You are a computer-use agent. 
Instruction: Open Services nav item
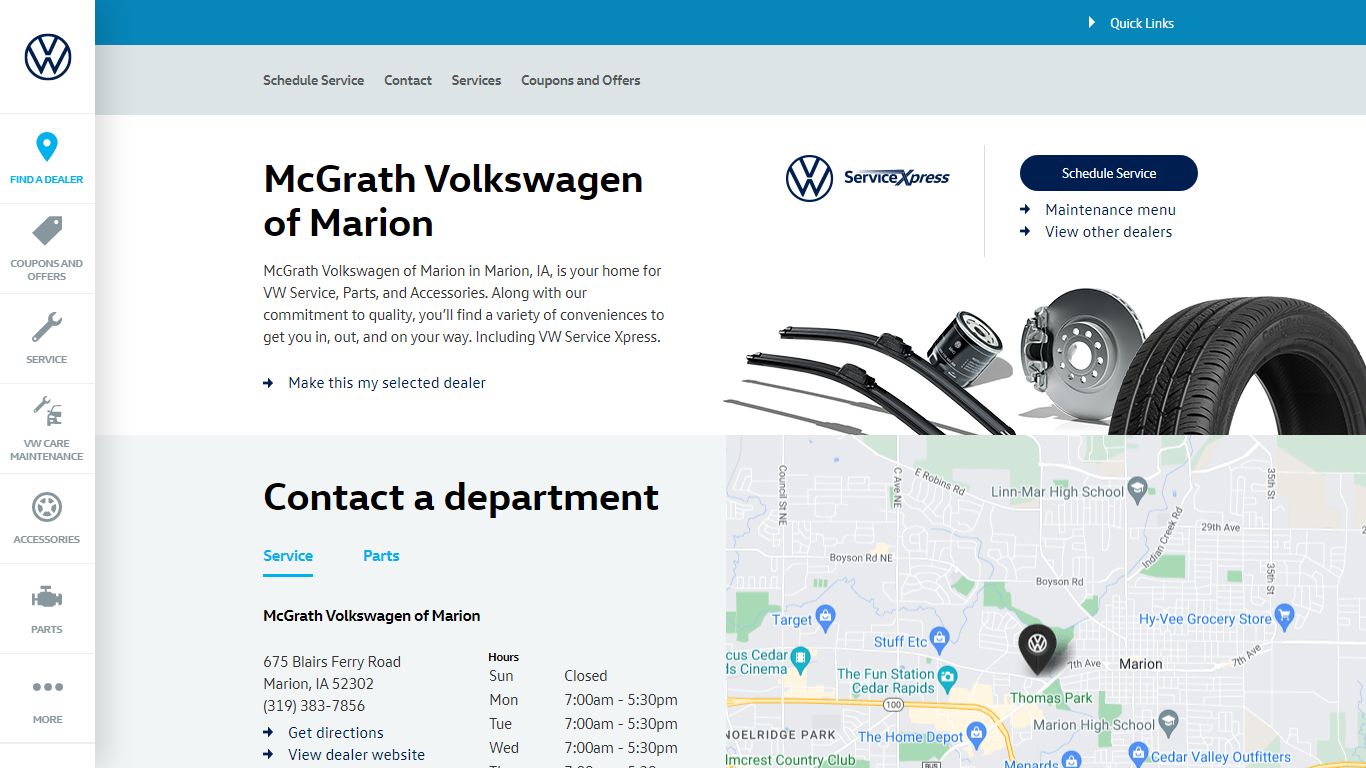476,80
